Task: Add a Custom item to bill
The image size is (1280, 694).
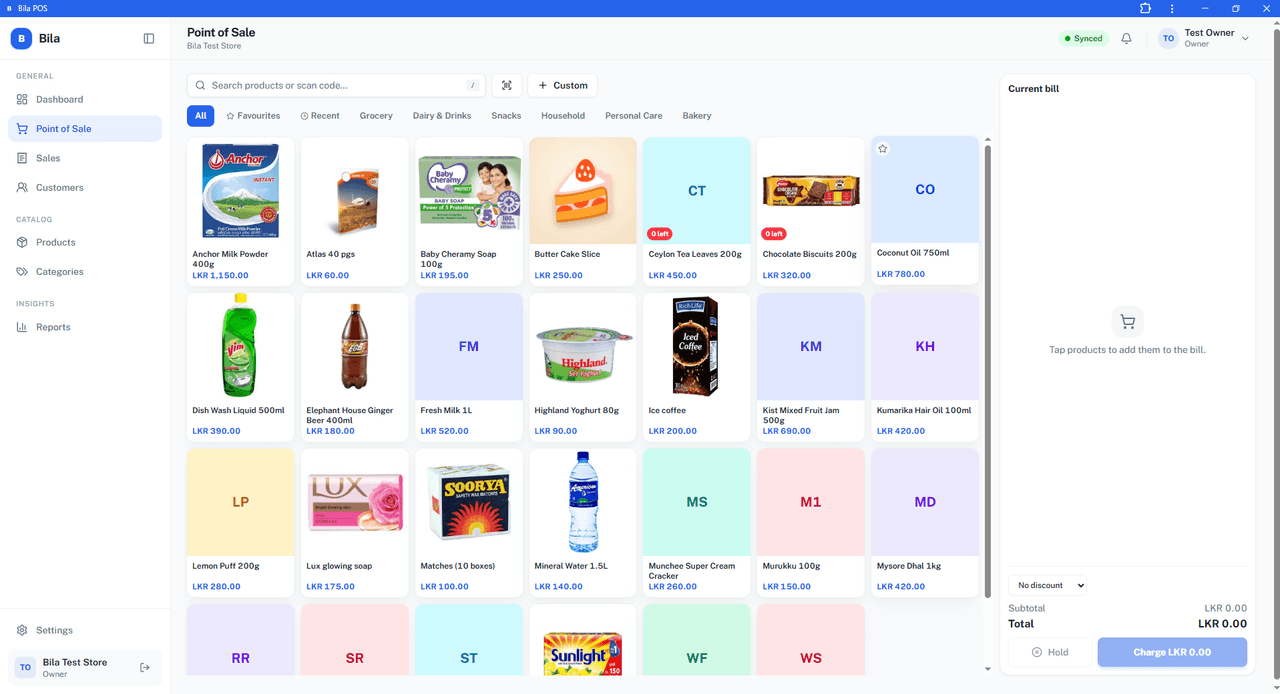Action: [563, 86]
